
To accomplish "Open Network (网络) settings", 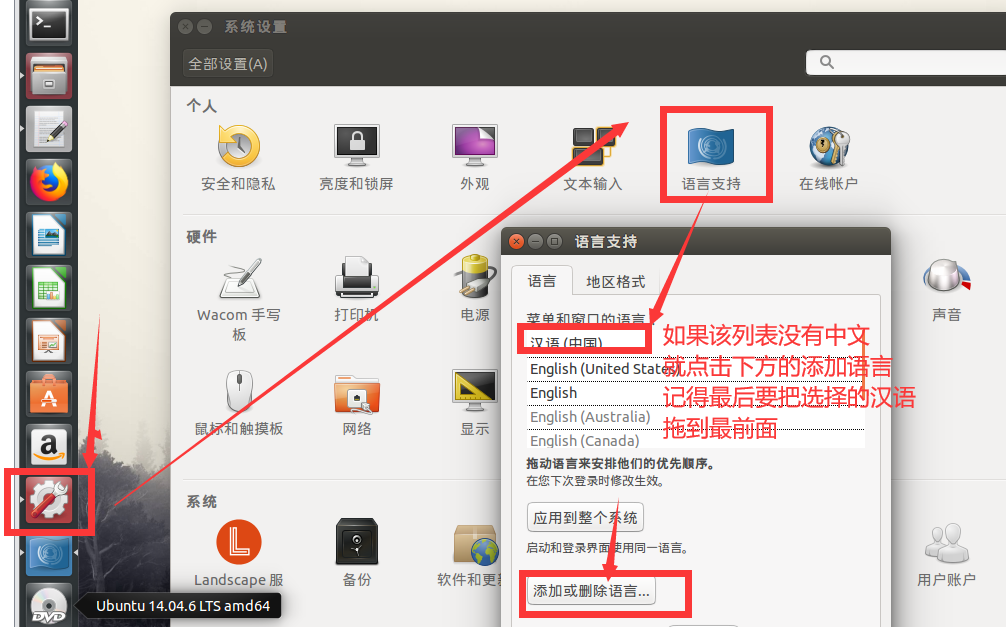I will pyautogui.click(x=357, y=403).
